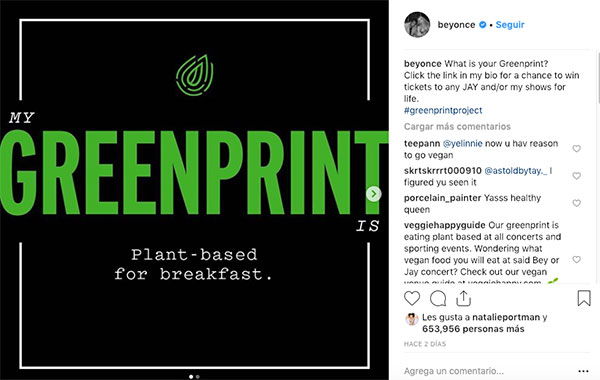Screen dimensions: 600x380
Task: Like teepann's comment
Action: (577, 148)
